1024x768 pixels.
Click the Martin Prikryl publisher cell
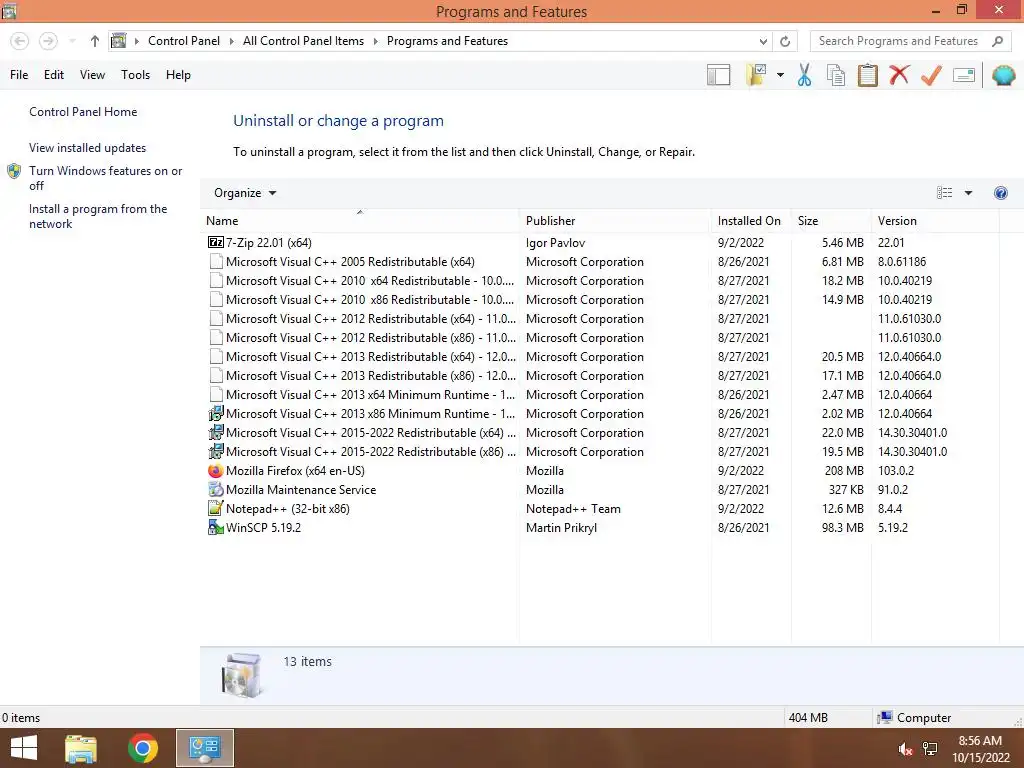(x=561, y=528)
